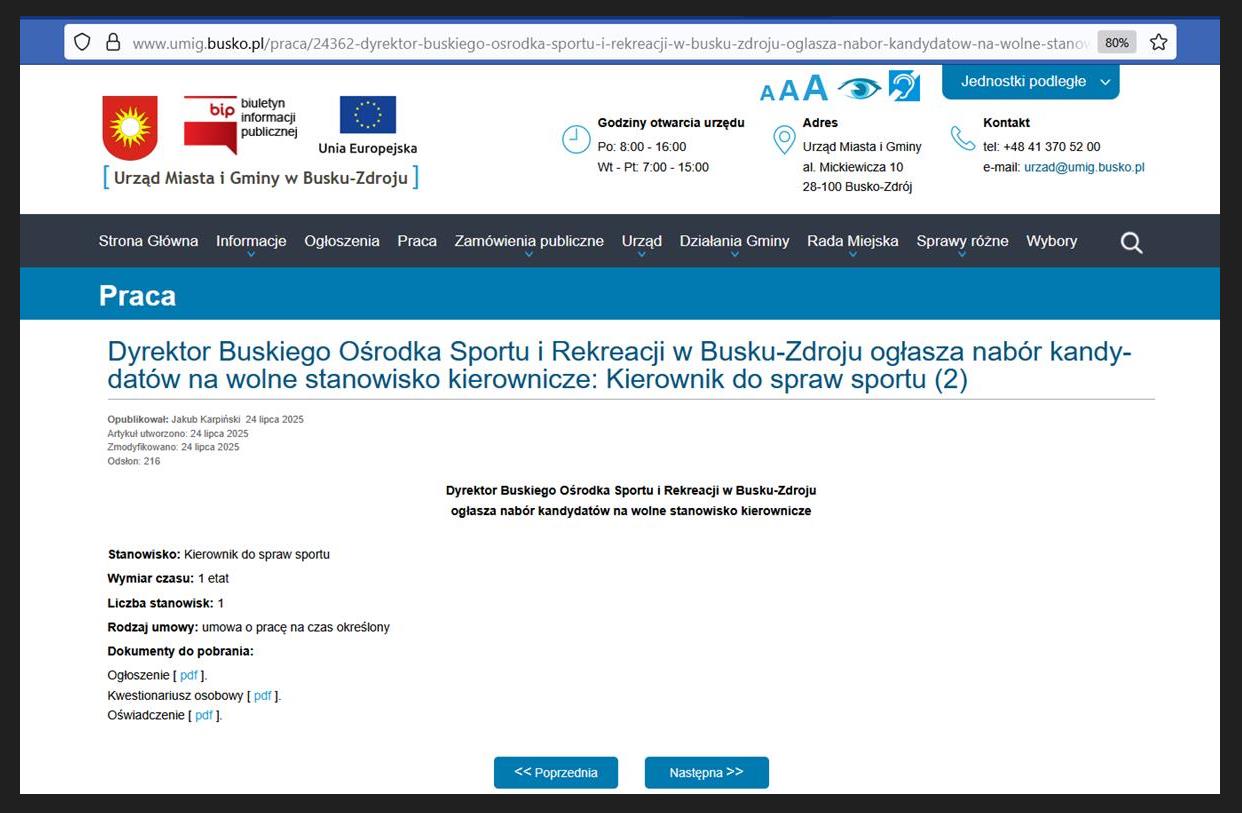Screen dimensions: 1242x813
Task: Bookmark this page with the star icon
Action: 1158,42
